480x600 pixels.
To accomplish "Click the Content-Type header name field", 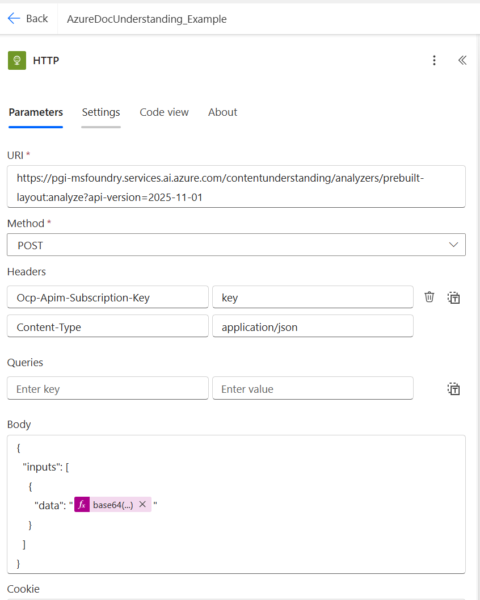I will (108, 326).
